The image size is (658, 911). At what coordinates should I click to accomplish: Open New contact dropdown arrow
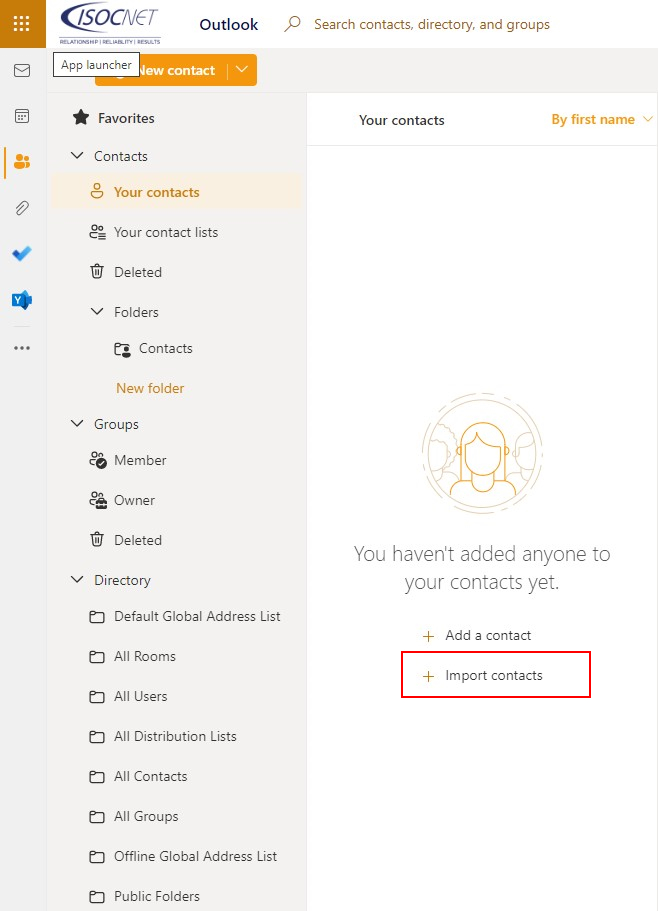point(243,70)
